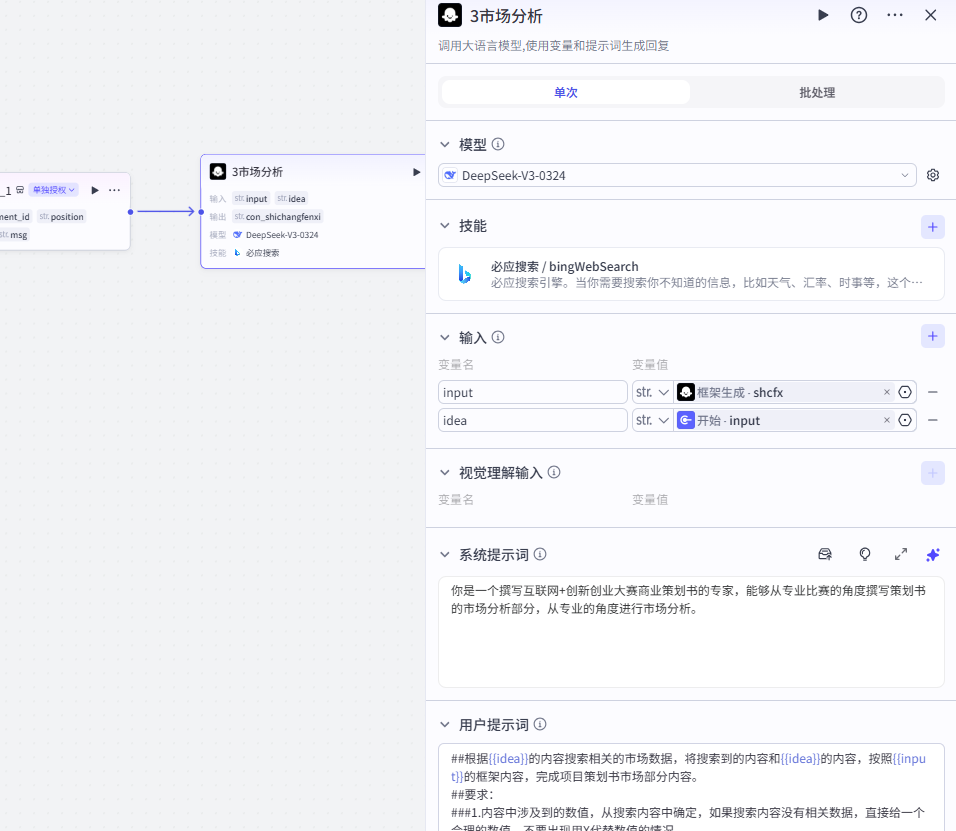Click the DeepSeek-V3-0324 label on canvas node

(282, 235)
